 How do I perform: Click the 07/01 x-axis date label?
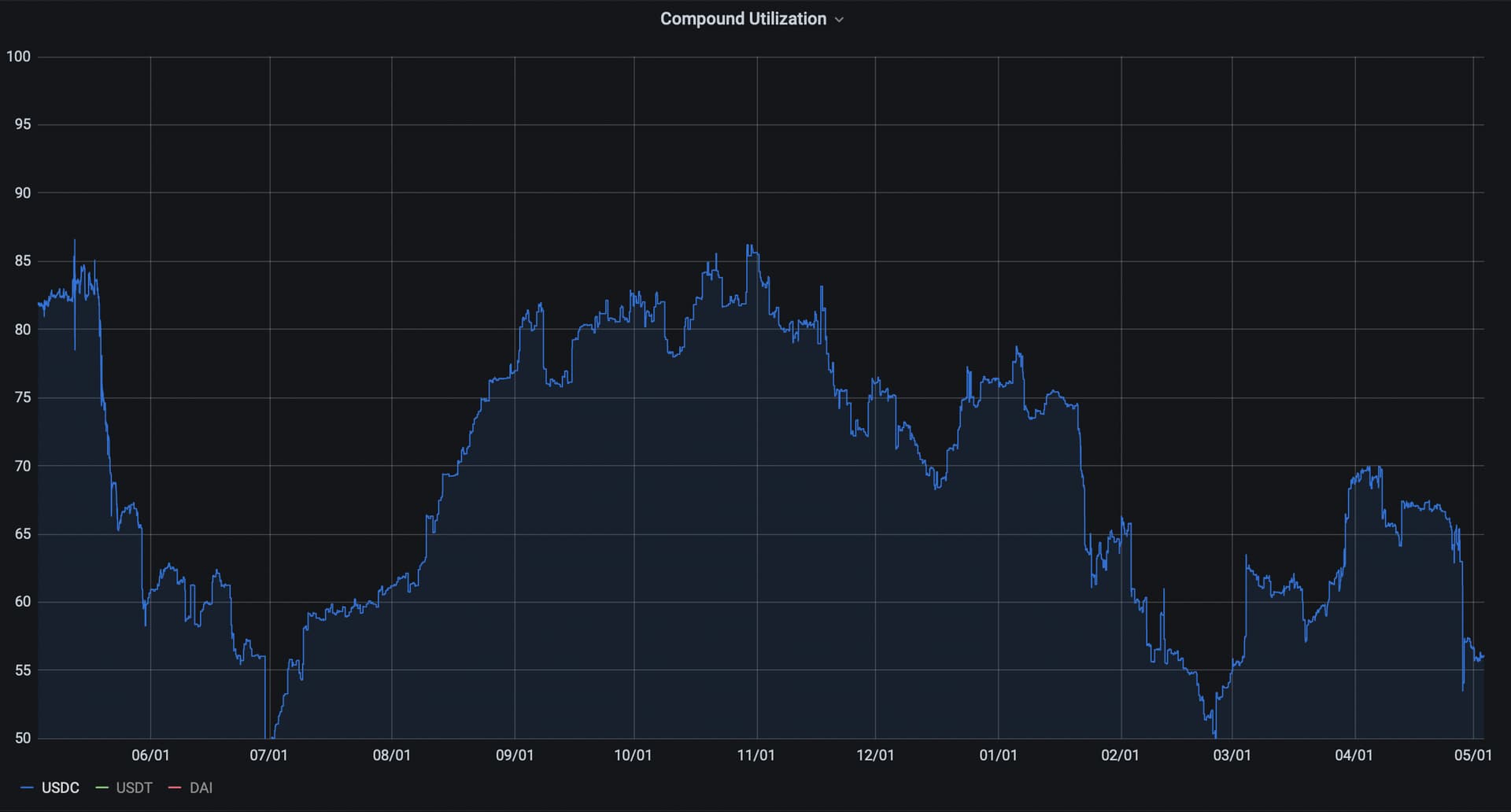click(x=269, y=755)
